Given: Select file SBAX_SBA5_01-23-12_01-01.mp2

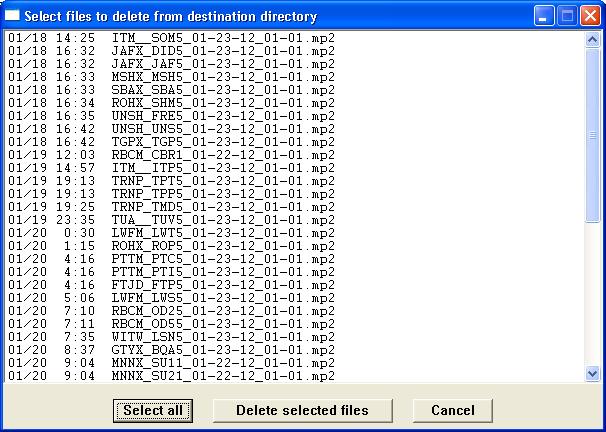Looking at the screenshot, I should [296, 90].
